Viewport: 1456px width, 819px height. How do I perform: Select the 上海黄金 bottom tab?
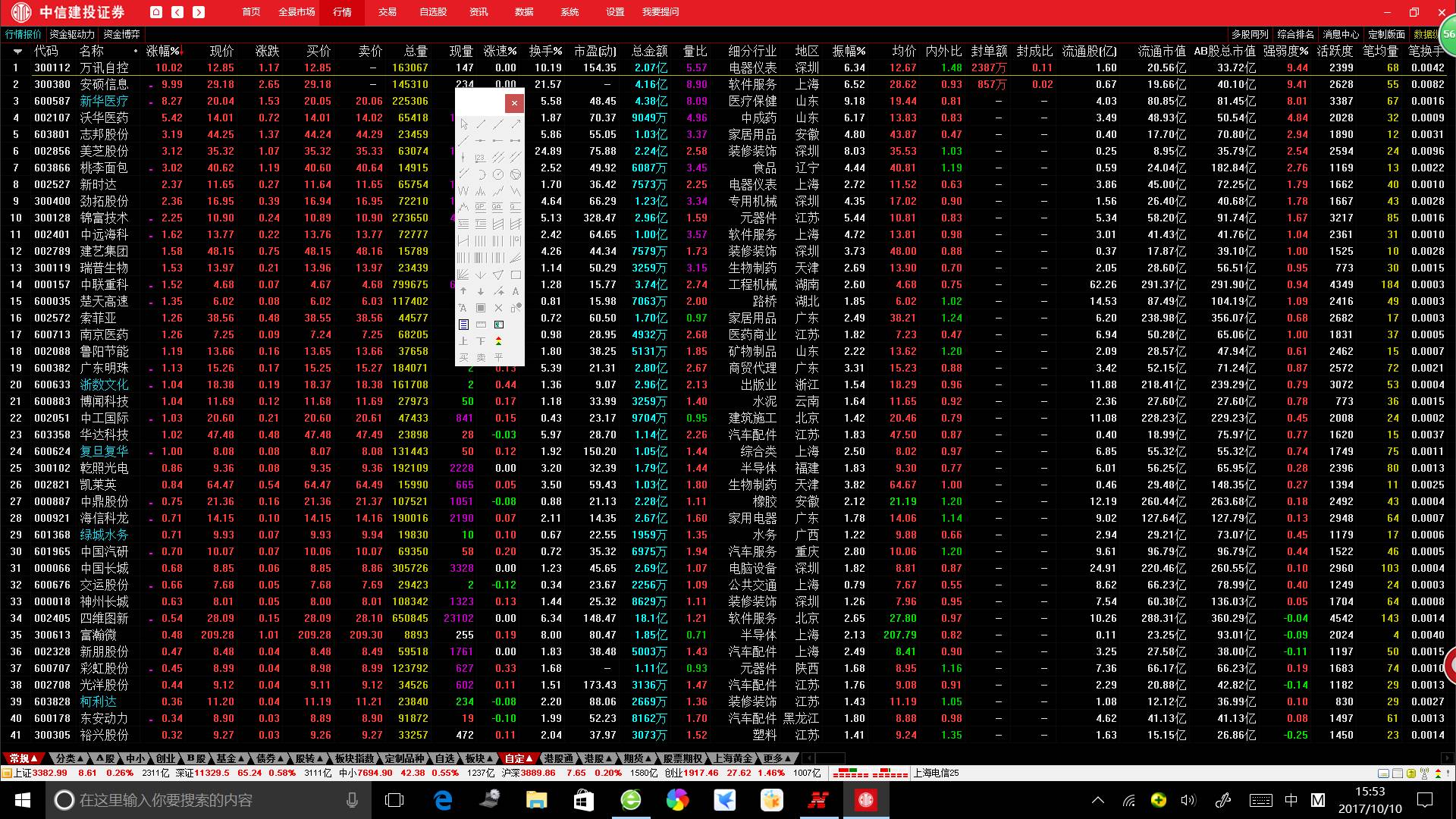(733, 758)
